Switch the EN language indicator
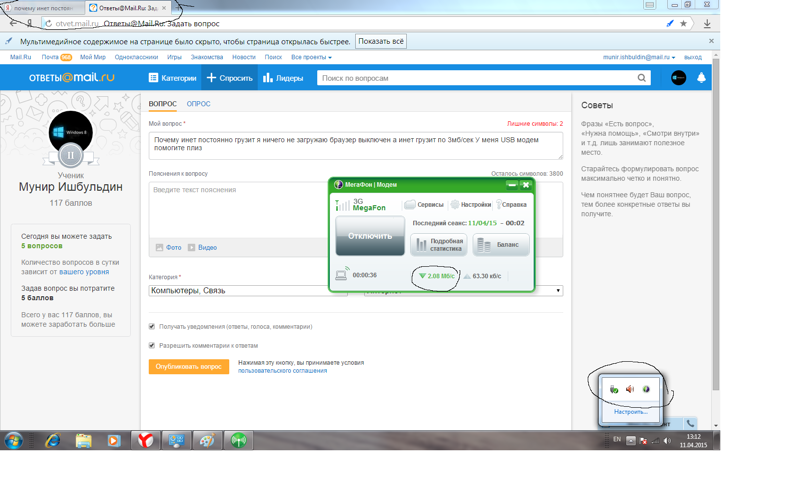This screenshot has height=500, width=800. [617, 439]
